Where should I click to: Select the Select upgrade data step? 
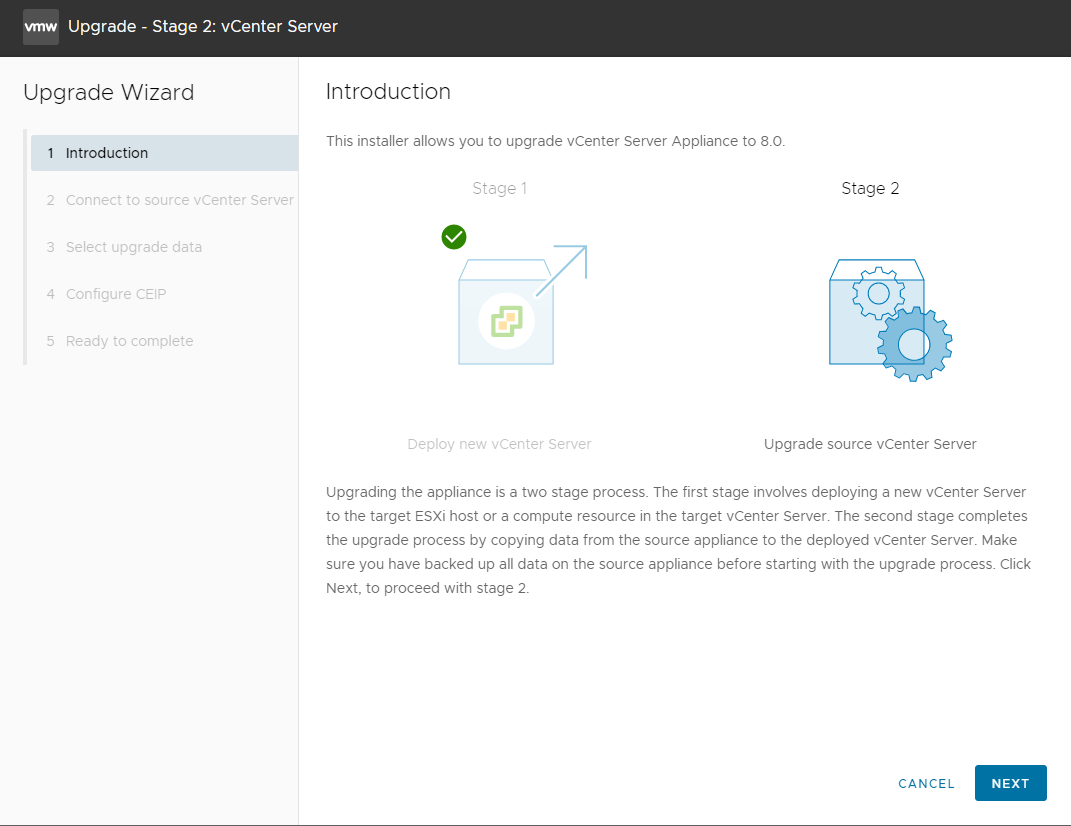(165, 247)
